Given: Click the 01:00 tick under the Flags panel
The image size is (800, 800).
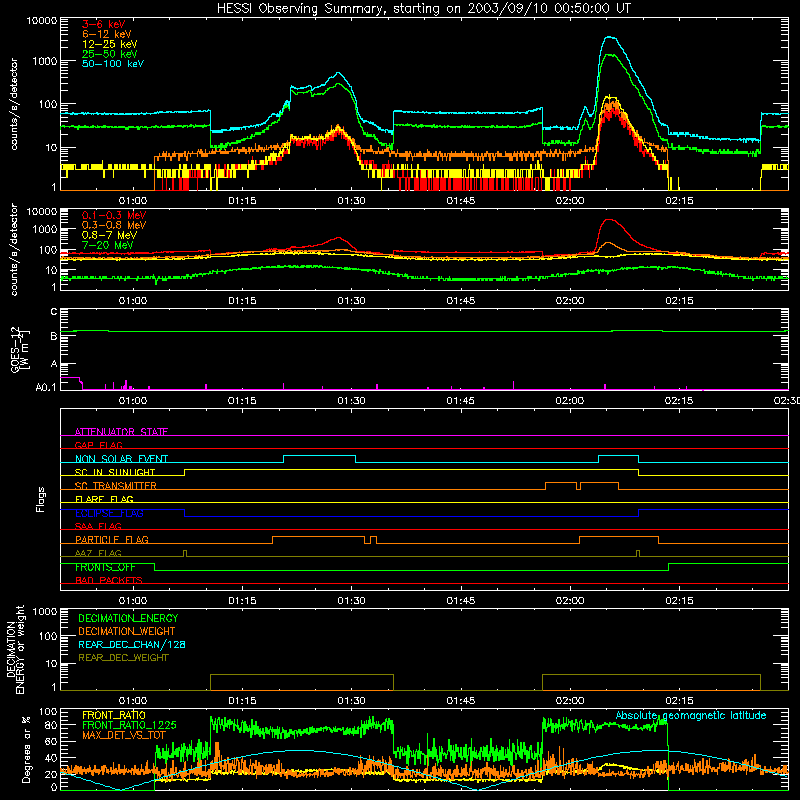Looking at the screenshot, I should pos(133,601).
